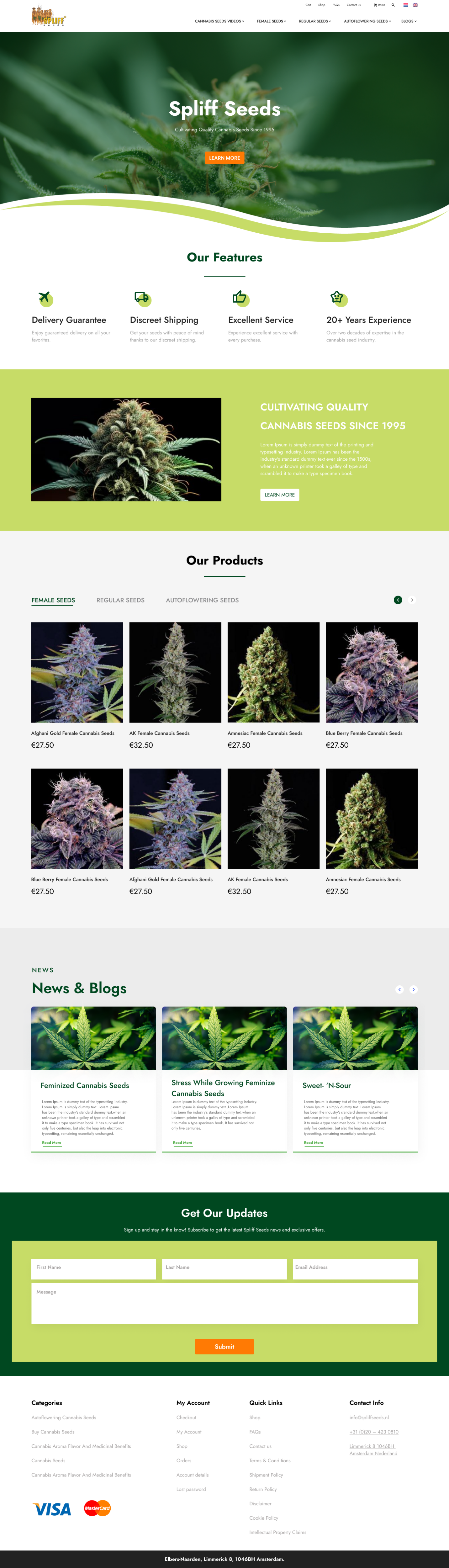This screenshot has height=1568, width=449.
Task: Focus the Email Address input field
Action: (355, 1269)
